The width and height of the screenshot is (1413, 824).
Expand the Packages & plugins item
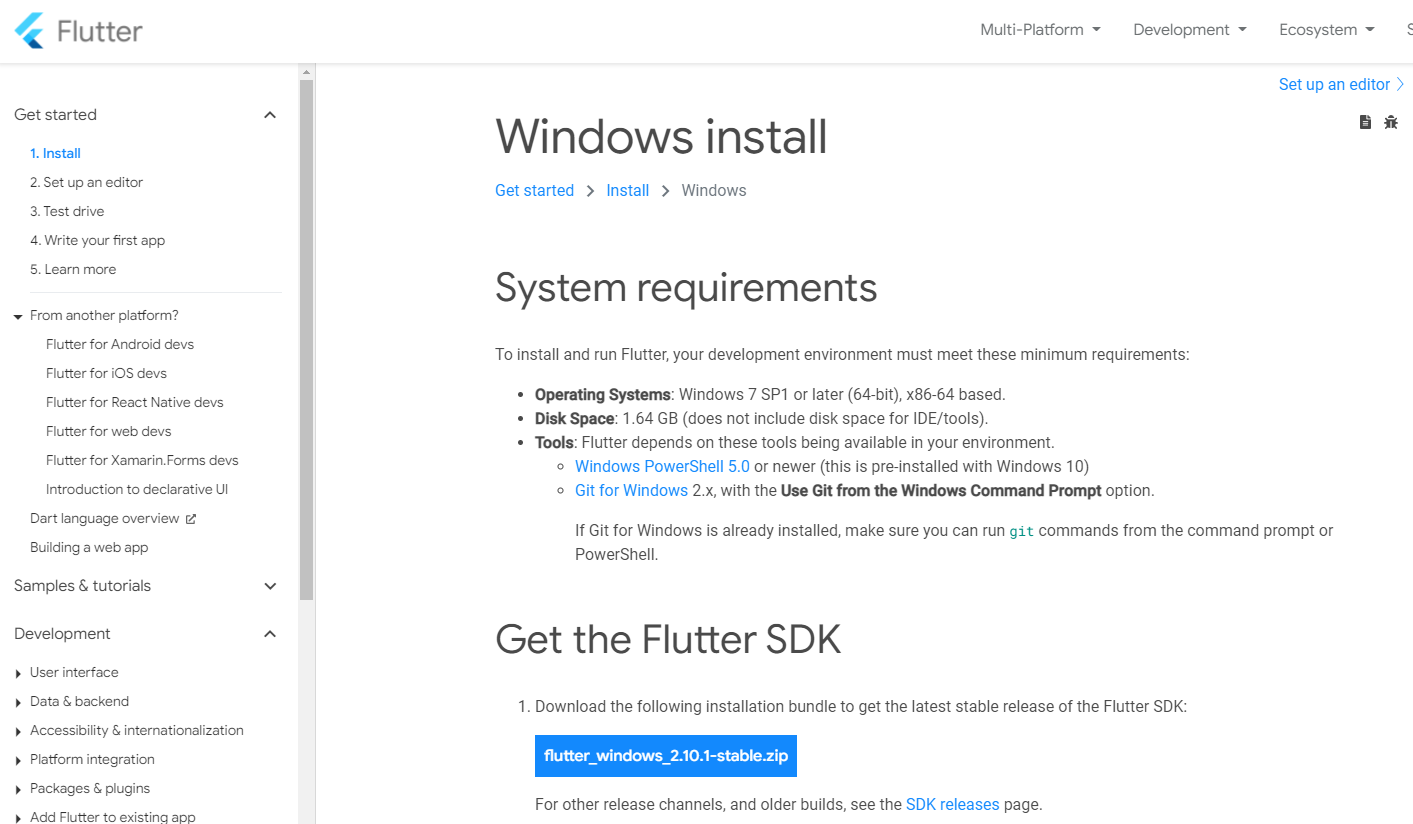pos(19,789)
